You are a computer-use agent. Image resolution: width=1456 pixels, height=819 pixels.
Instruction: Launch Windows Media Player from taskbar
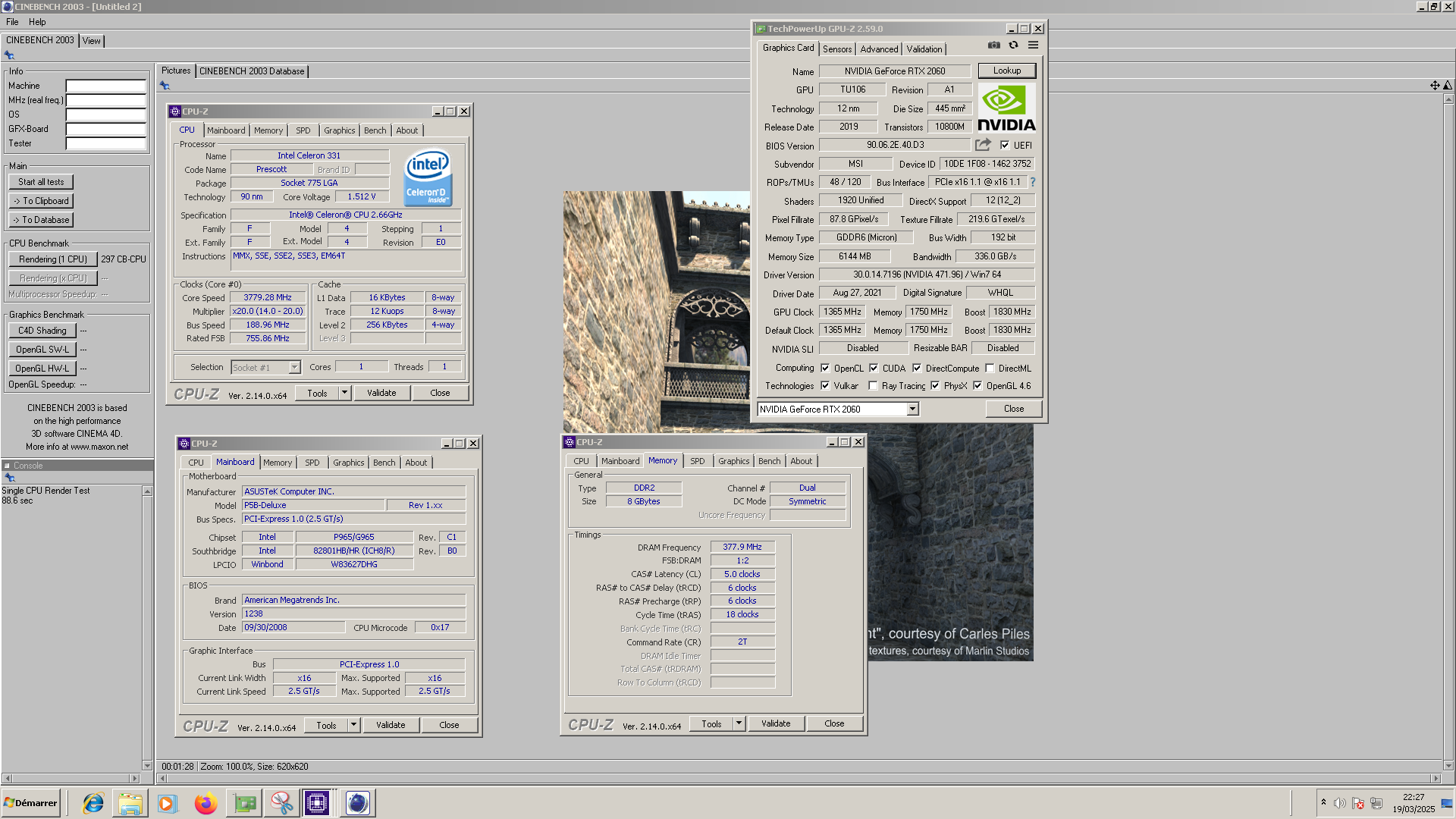pyautogui.click(x=168, y=803)
